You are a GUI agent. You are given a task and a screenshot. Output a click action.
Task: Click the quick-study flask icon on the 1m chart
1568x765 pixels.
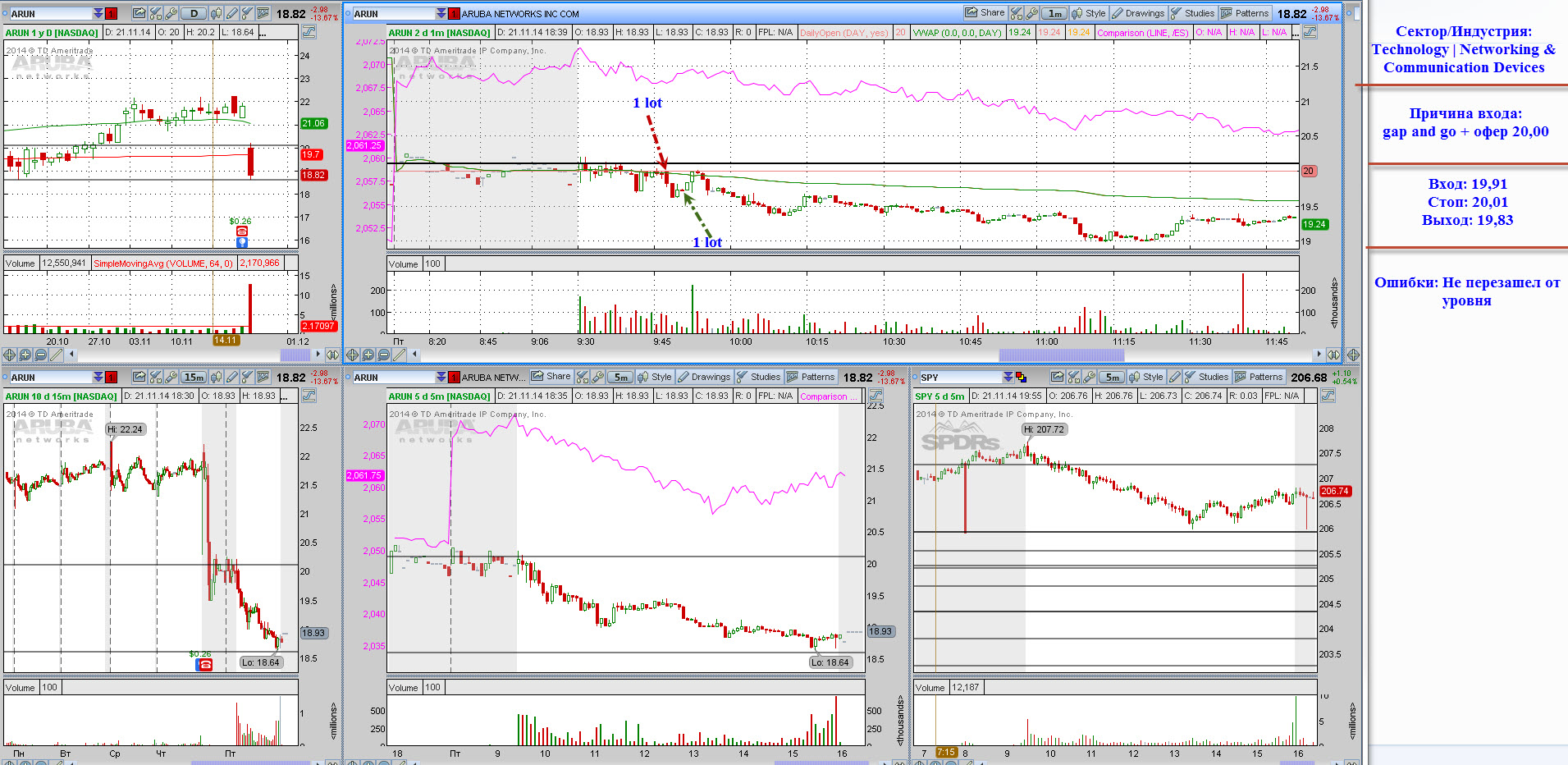point(1017,13)
